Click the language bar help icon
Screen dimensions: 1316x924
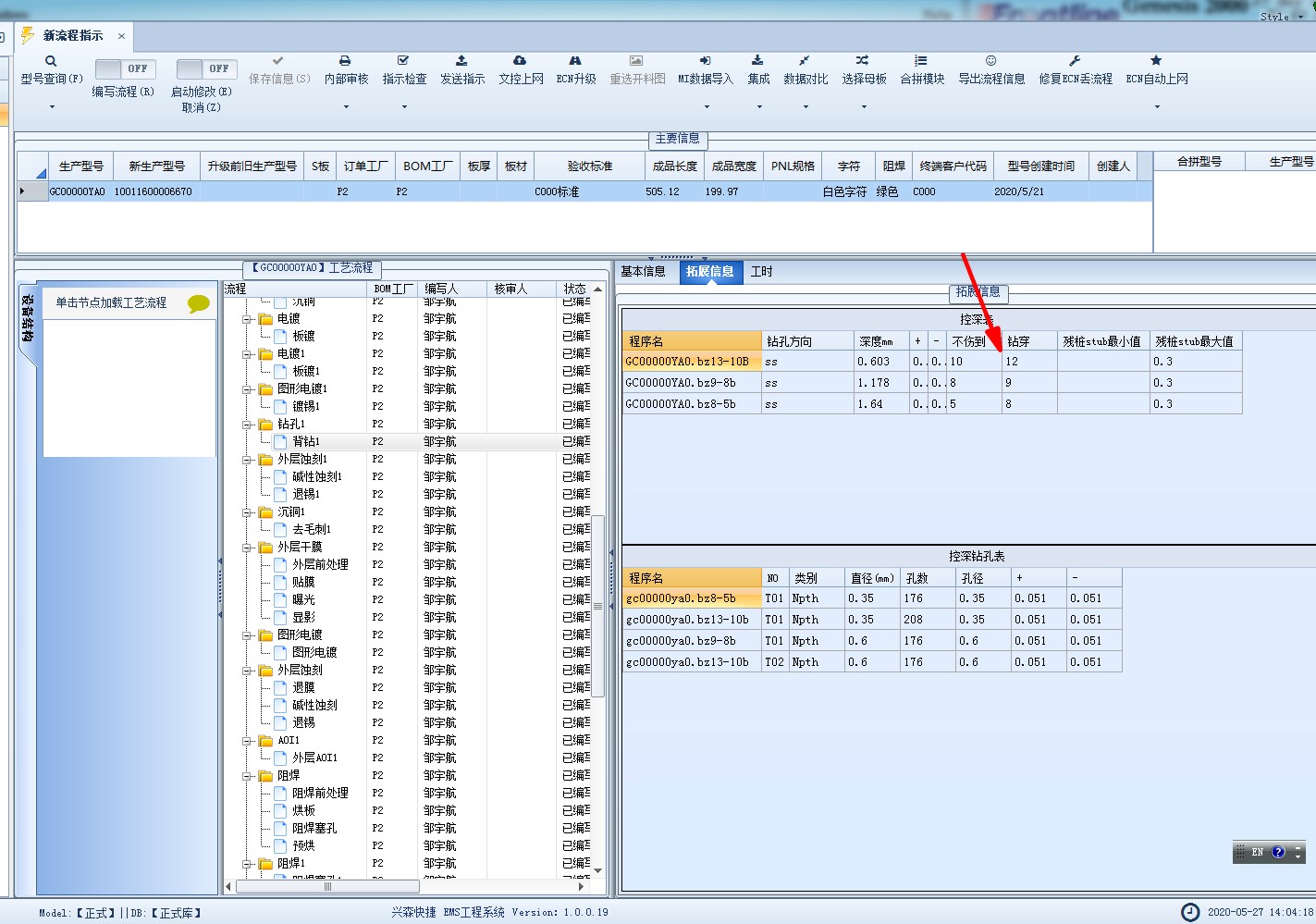point(1278,853)
